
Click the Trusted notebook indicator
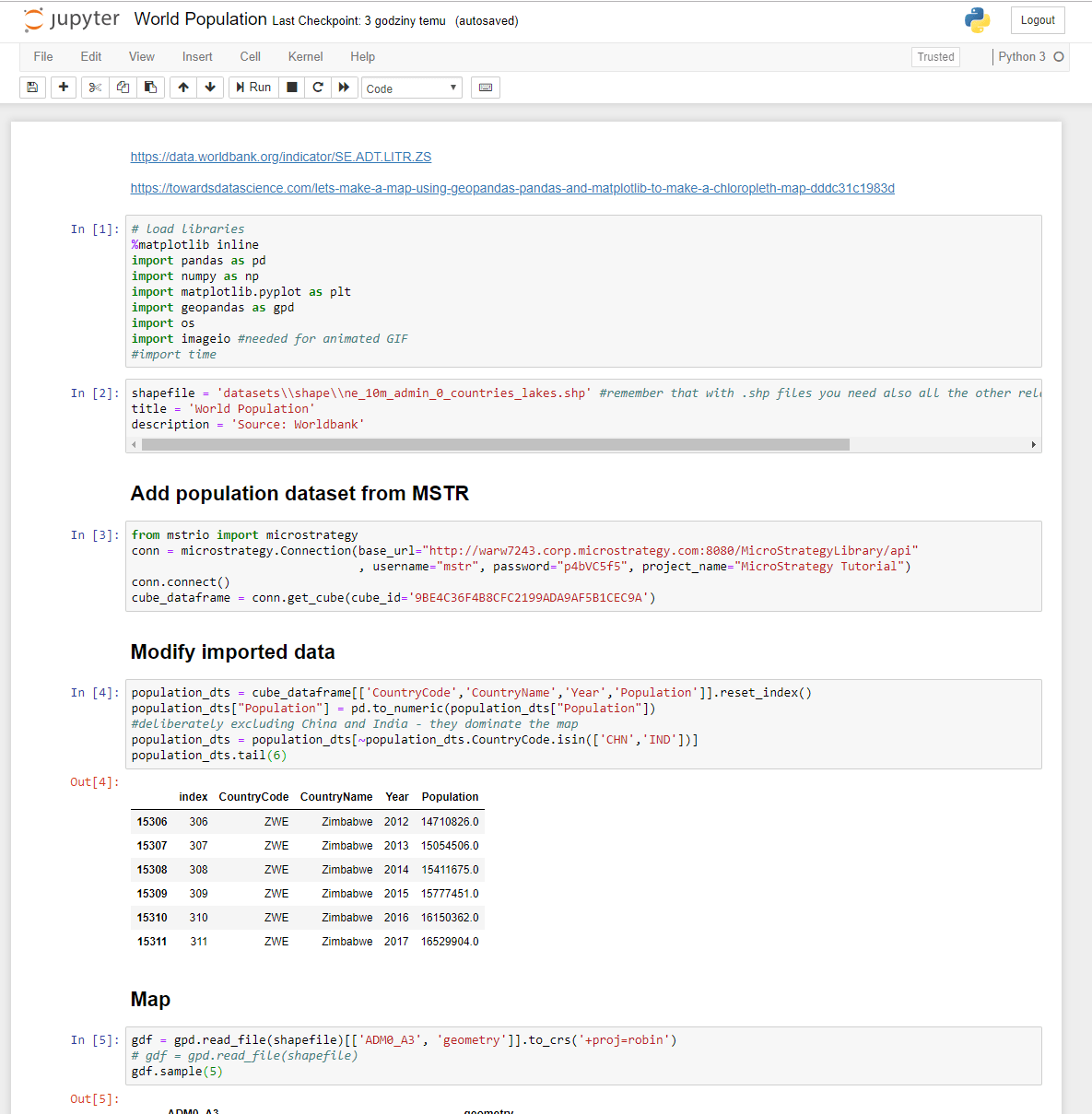tap(936, 57)
